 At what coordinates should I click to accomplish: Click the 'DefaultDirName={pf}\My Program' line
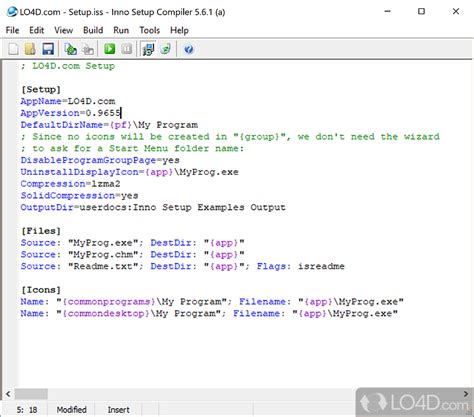pos(109,125)
